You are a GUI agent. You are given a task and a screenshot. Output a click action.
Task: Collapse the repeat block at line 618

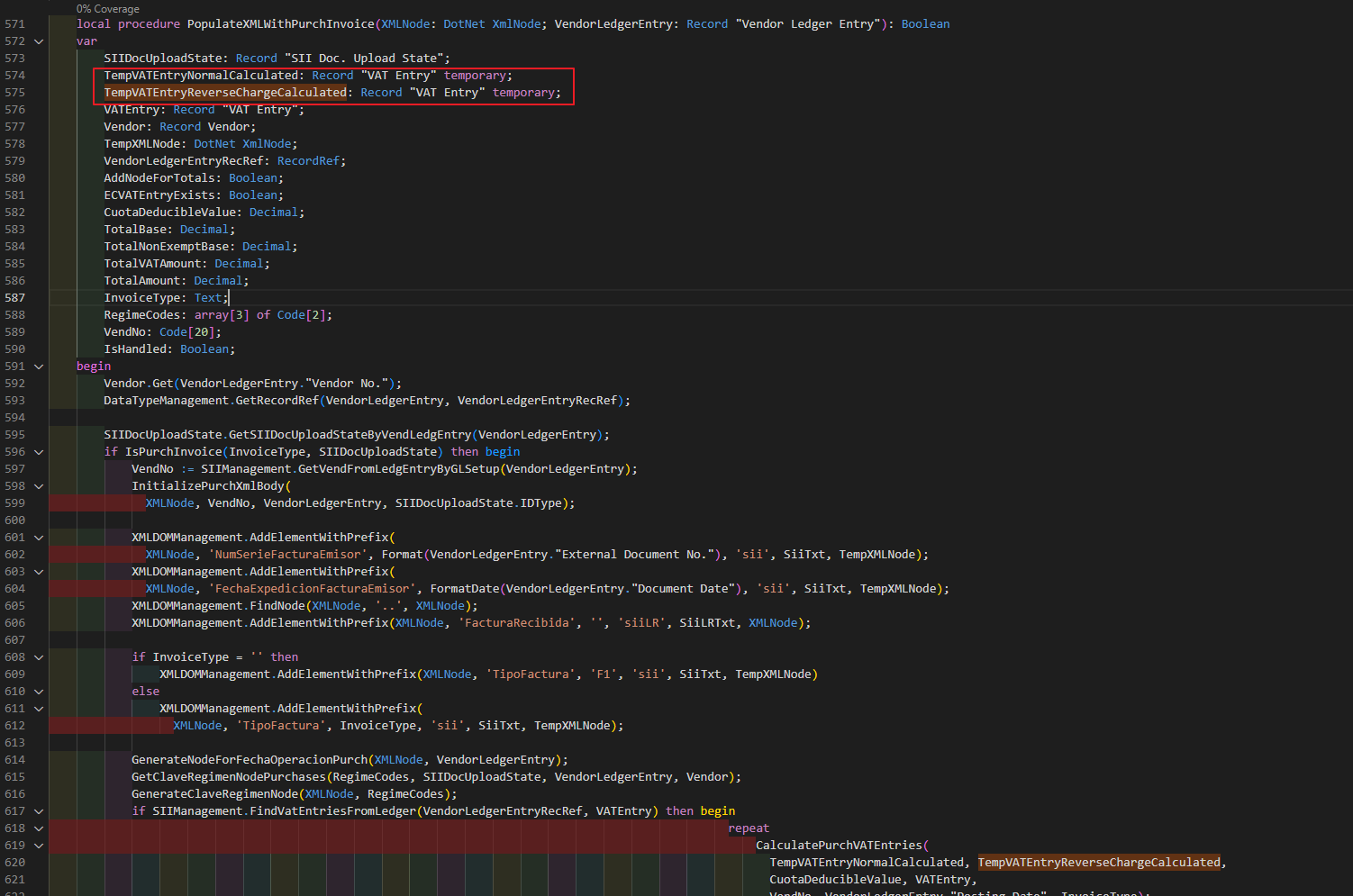pyautogui.click(x=38, y=828)
